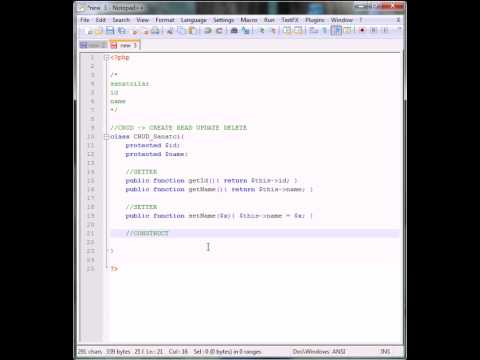Open the Run menu
This screenshot has height=360, width=480.
click(x=269, y=20)
